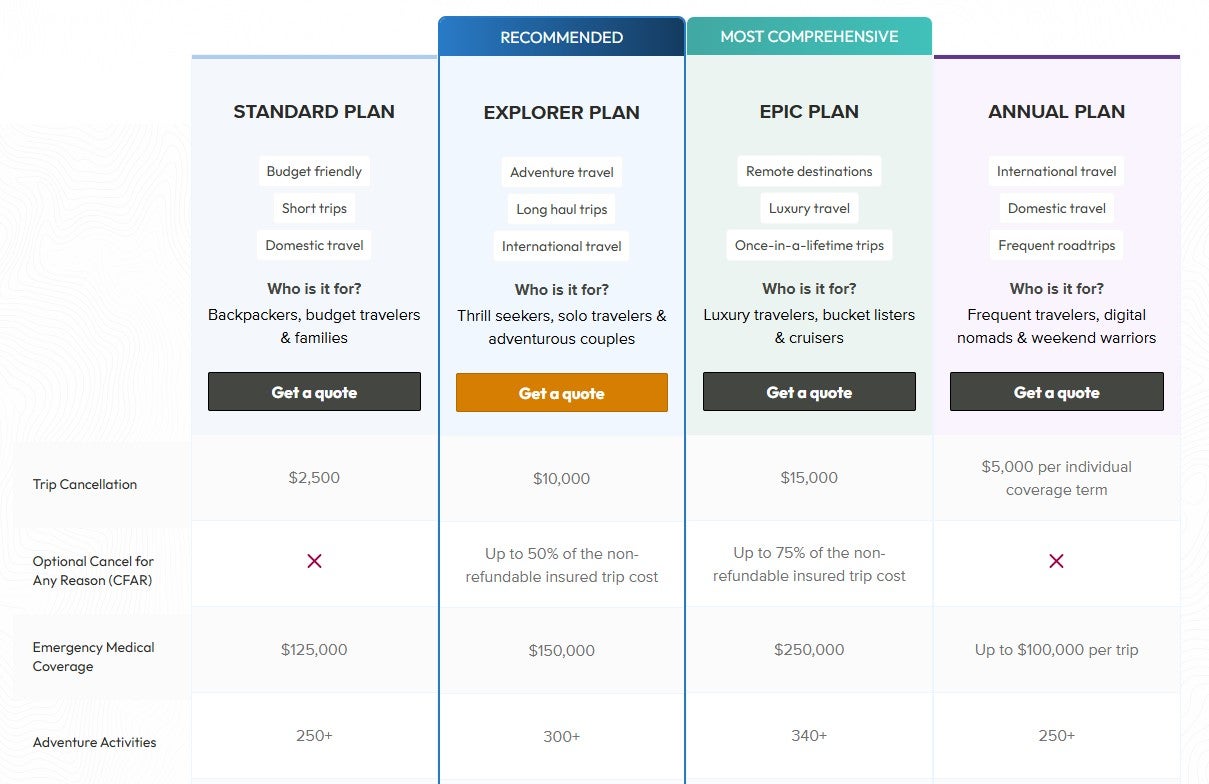Viewport: 1209px width, 784px height.
Task: Select the 'Long haul trips' chip
Action: [x=561, y=208]
